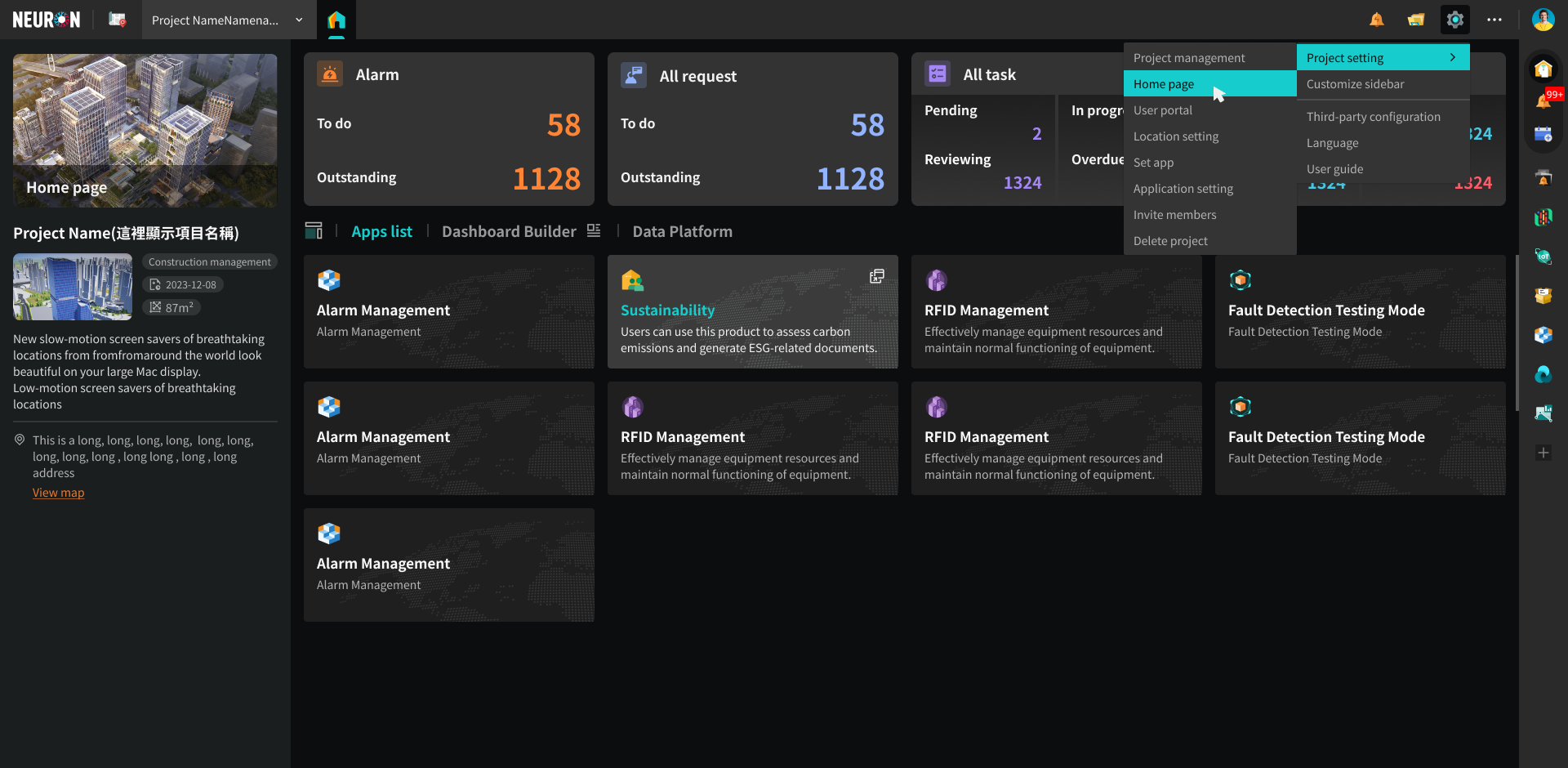Screen dimensions: 1568x768
Task: Open the user profile avatar
Action: (x=1543, y=20)
